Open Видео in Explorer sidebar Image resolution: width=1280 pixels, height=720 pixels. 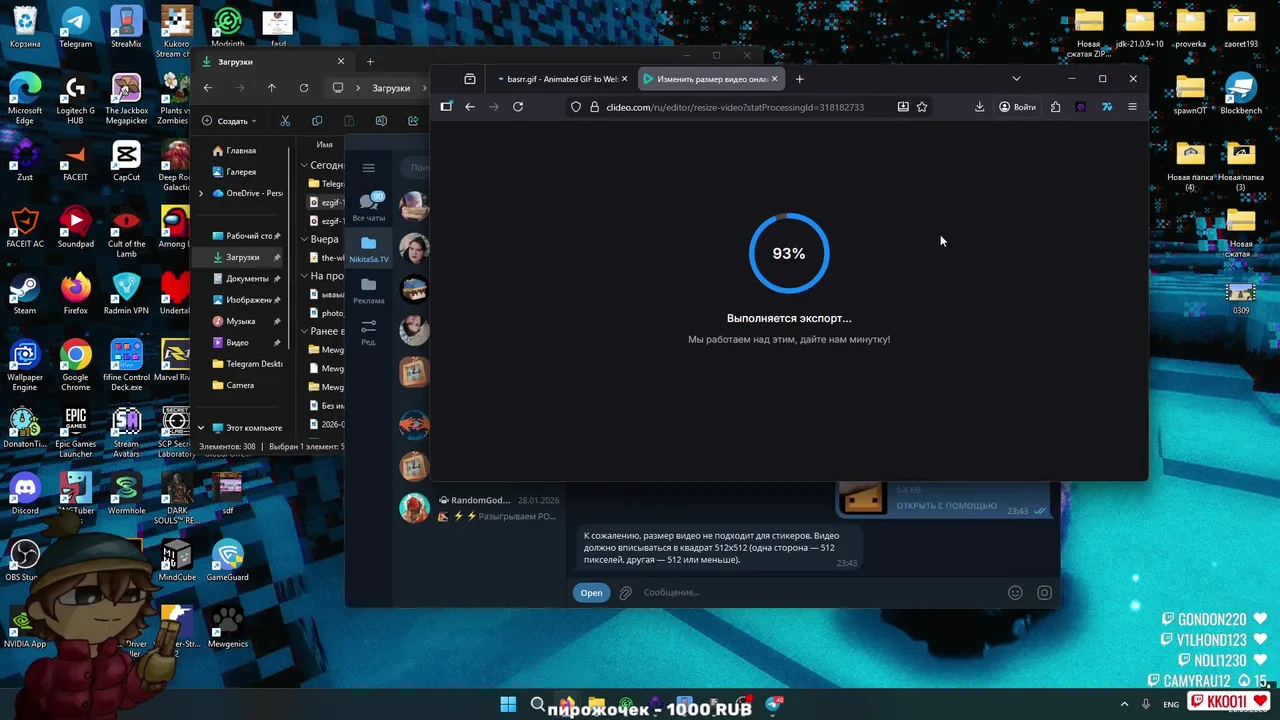[237, 343]
